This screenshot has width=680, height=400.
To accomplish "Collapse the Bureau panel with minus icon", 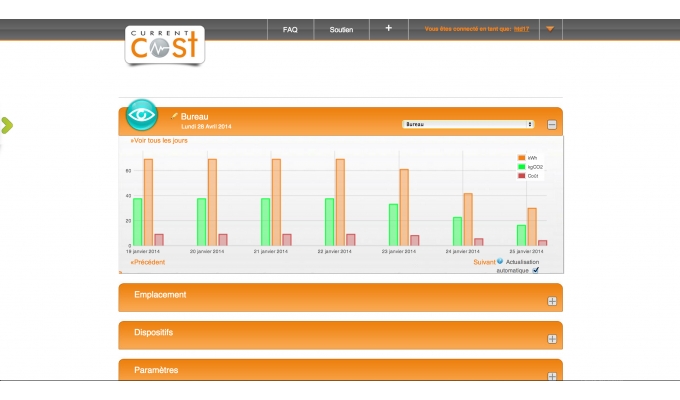I will 551,125.
